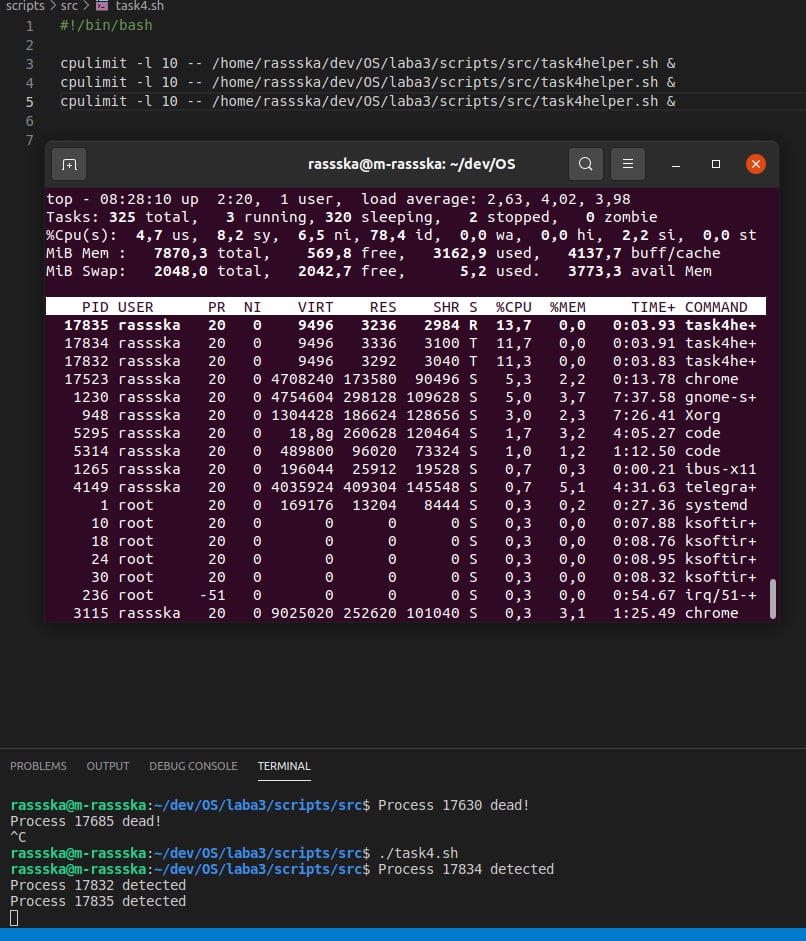The height and width of the screenshot is (941, 806).
Task: Click the 'Xorg' command entry
Action: 702,415
